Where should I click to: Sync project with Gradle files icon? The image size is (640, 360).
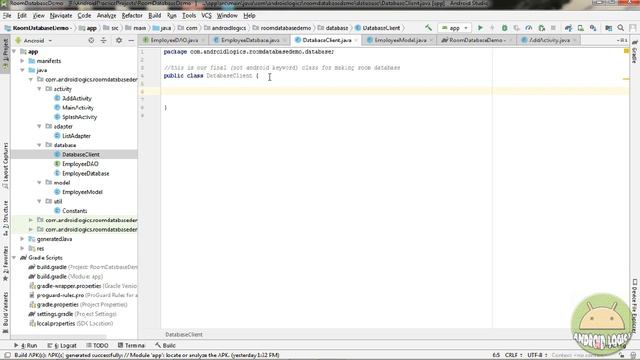click(568, 28)
